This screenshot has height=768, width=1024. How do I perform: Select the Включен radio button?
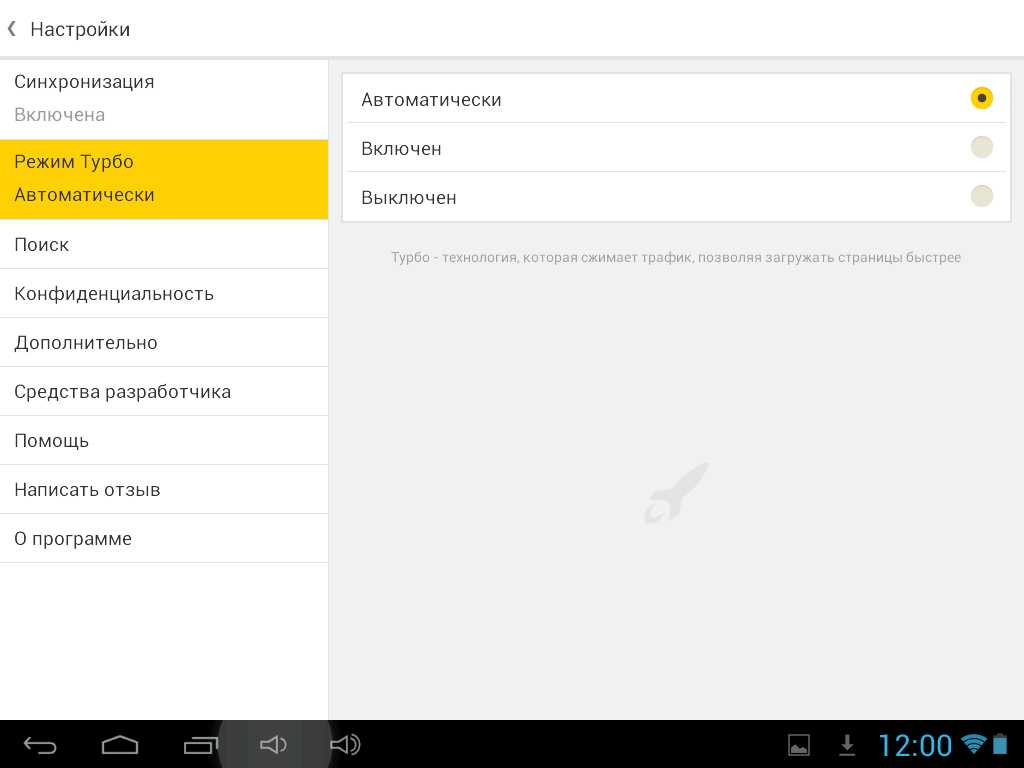981,147
